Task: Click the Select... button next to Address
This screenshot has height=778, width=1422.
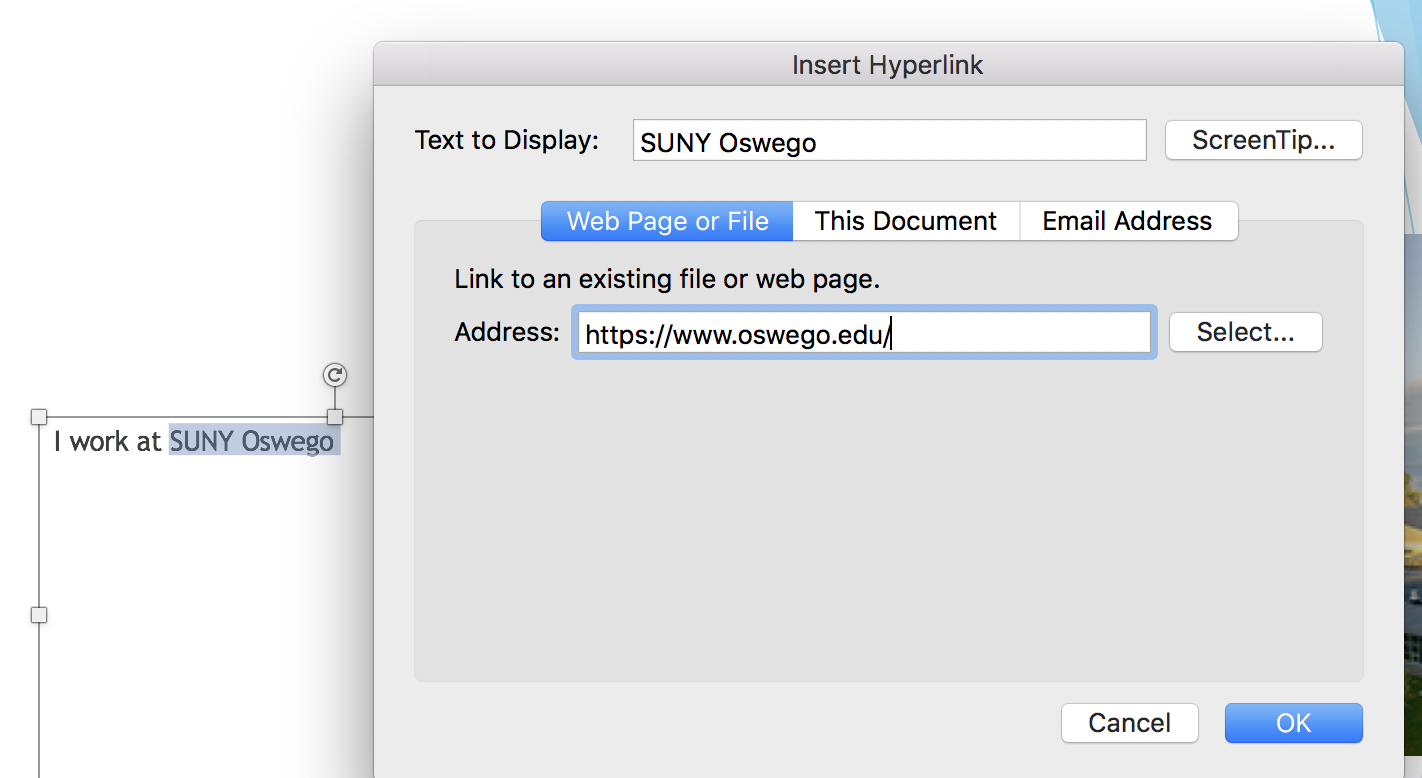Action: pos(1246,332)
